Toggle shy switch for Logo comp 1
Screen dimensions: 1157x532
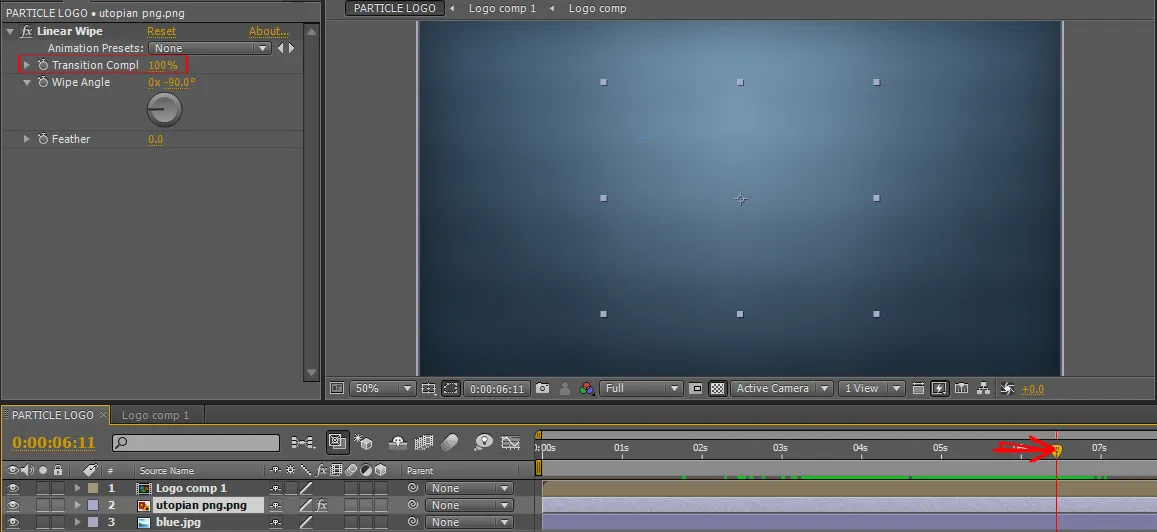275,488
